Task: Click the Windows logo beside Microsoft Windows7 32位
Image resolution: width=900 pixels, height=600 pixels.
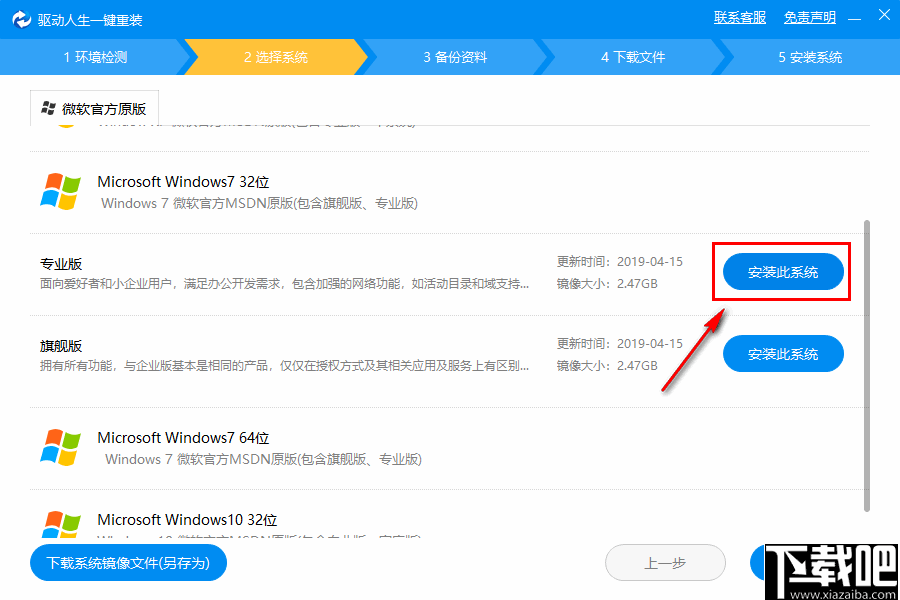Action: pyautogui.click(x=60, y=193)
